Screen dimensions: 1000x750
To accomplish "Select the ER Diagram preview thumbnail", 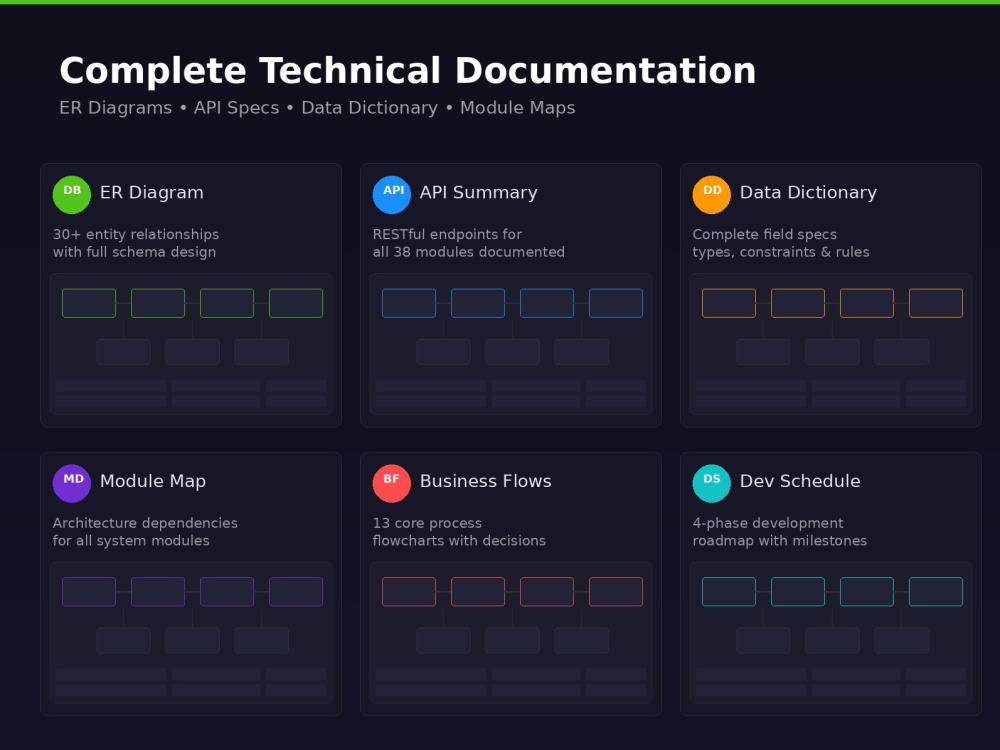I will pyautogui.click(x=191, y=344).
